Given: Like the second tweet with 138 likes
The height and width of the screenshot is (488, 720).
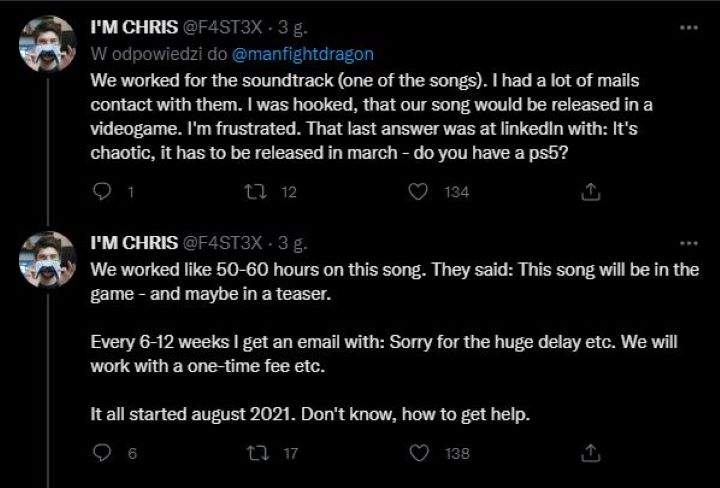Looking at the screenshot, I should pyautogui.click(x=422, y=454).
